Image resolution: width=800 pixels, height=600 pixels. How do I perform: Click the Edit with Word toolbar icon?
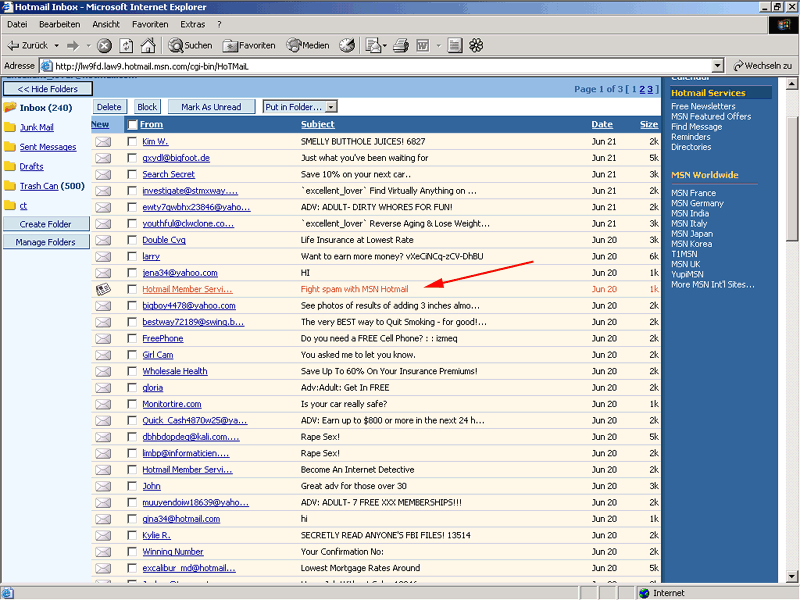pyautogui.click(x=422, y=46)
